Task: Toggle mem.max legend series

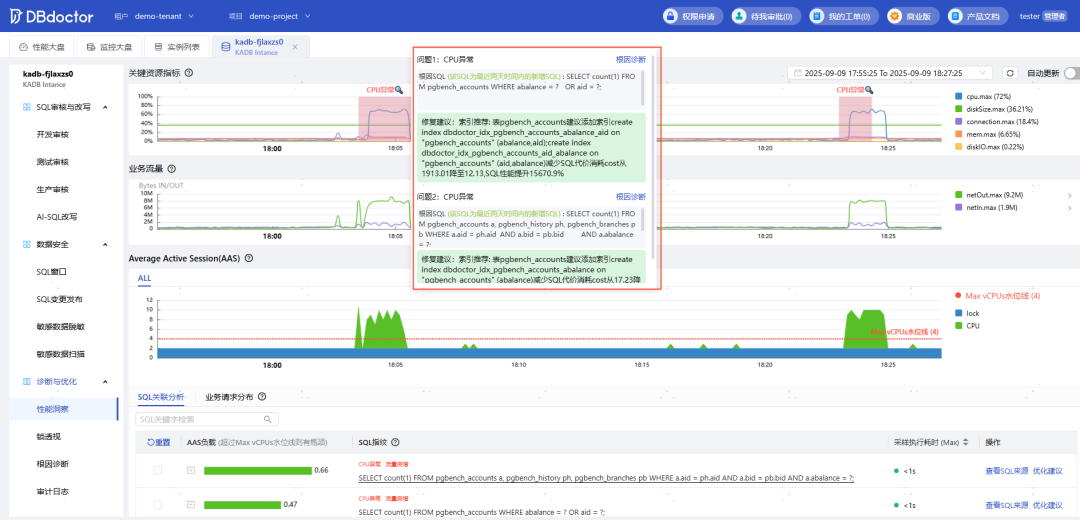Action: pos(988,134)
